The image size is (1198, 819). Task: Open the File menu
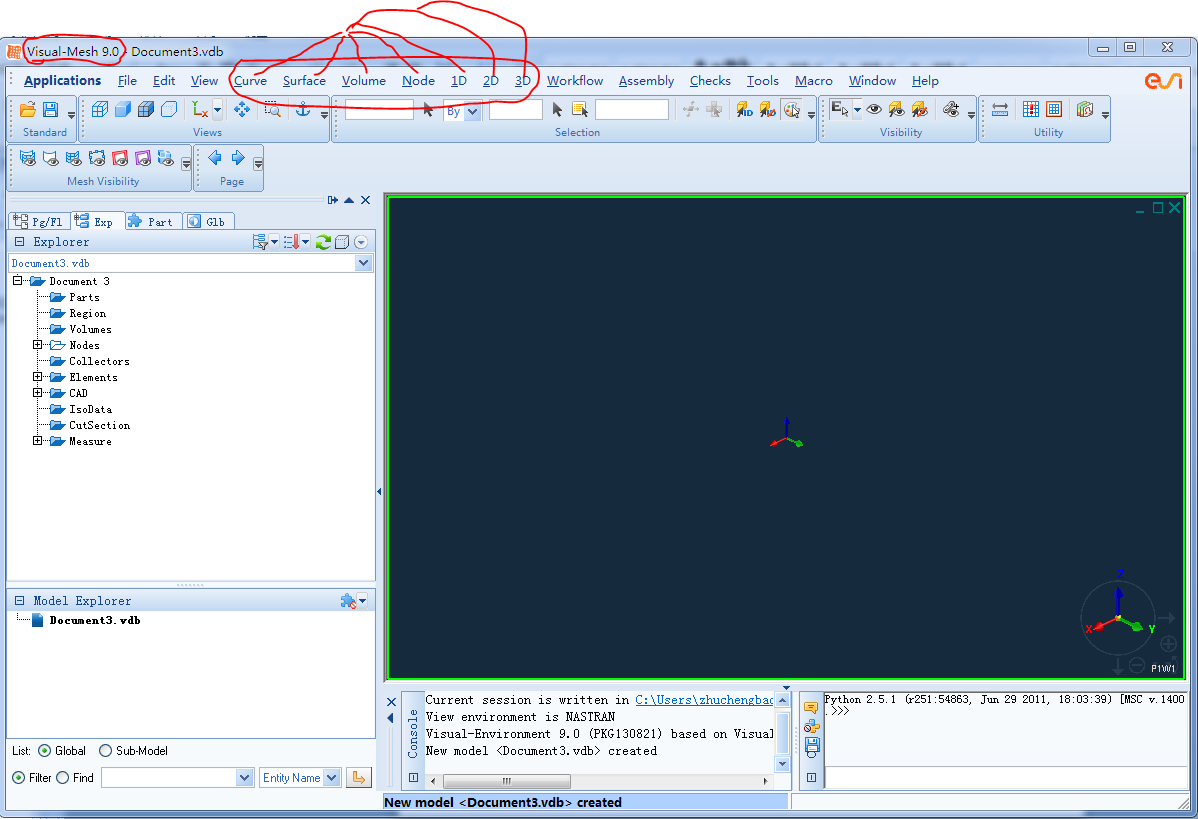[127, 80]
